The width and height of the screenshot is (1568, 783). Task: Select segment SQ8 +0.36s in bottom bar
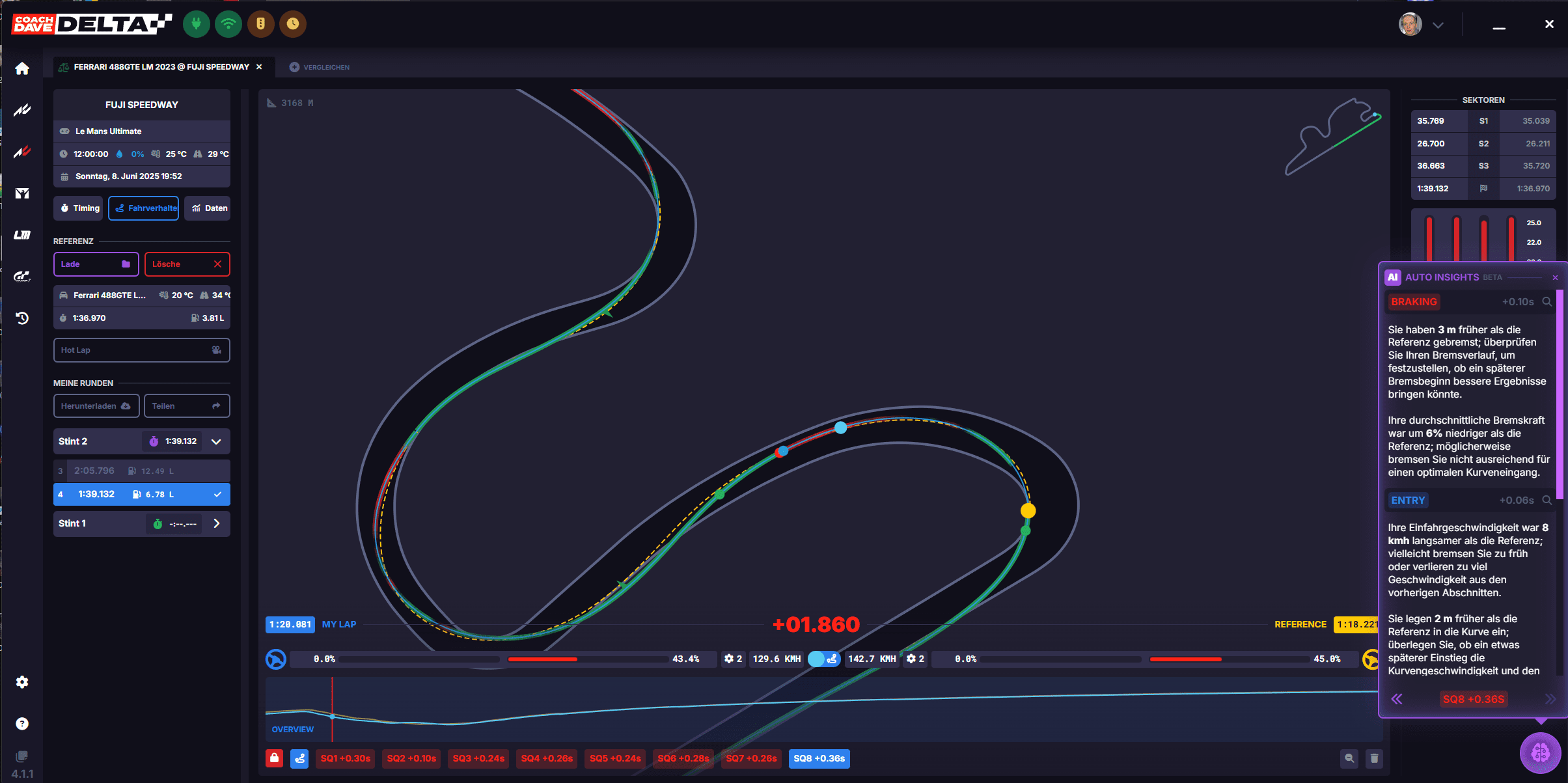click(819, 758)
